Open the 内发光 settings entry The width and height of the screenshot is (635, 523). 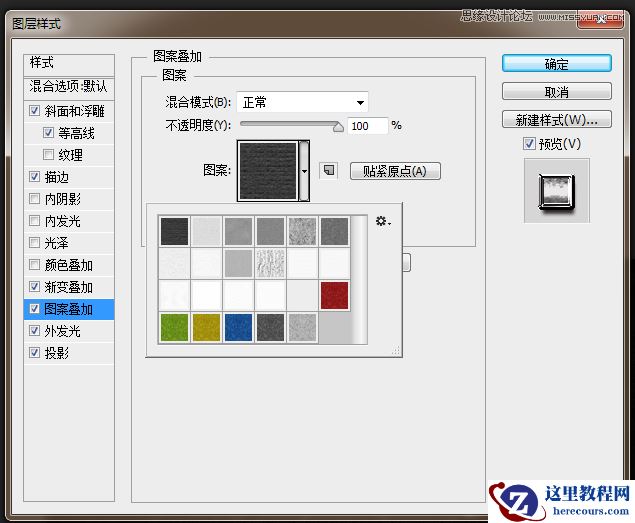point(62,221)
